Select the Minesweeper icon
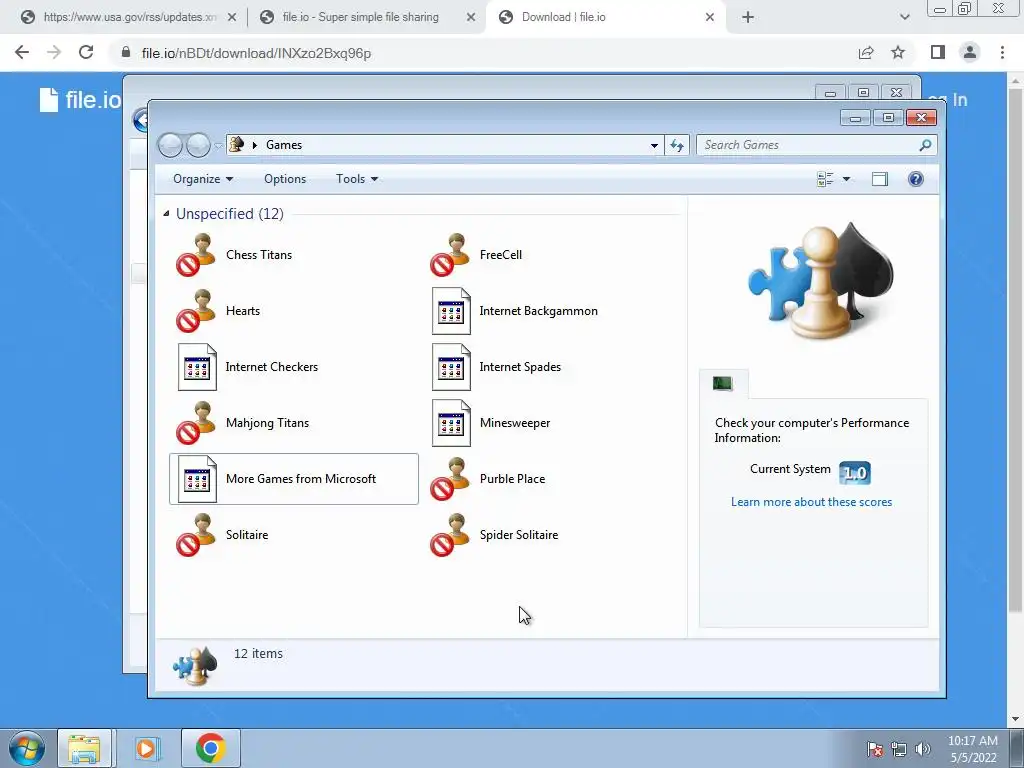The height and width of the screenshot is (768, 1024). coord(451,423)
